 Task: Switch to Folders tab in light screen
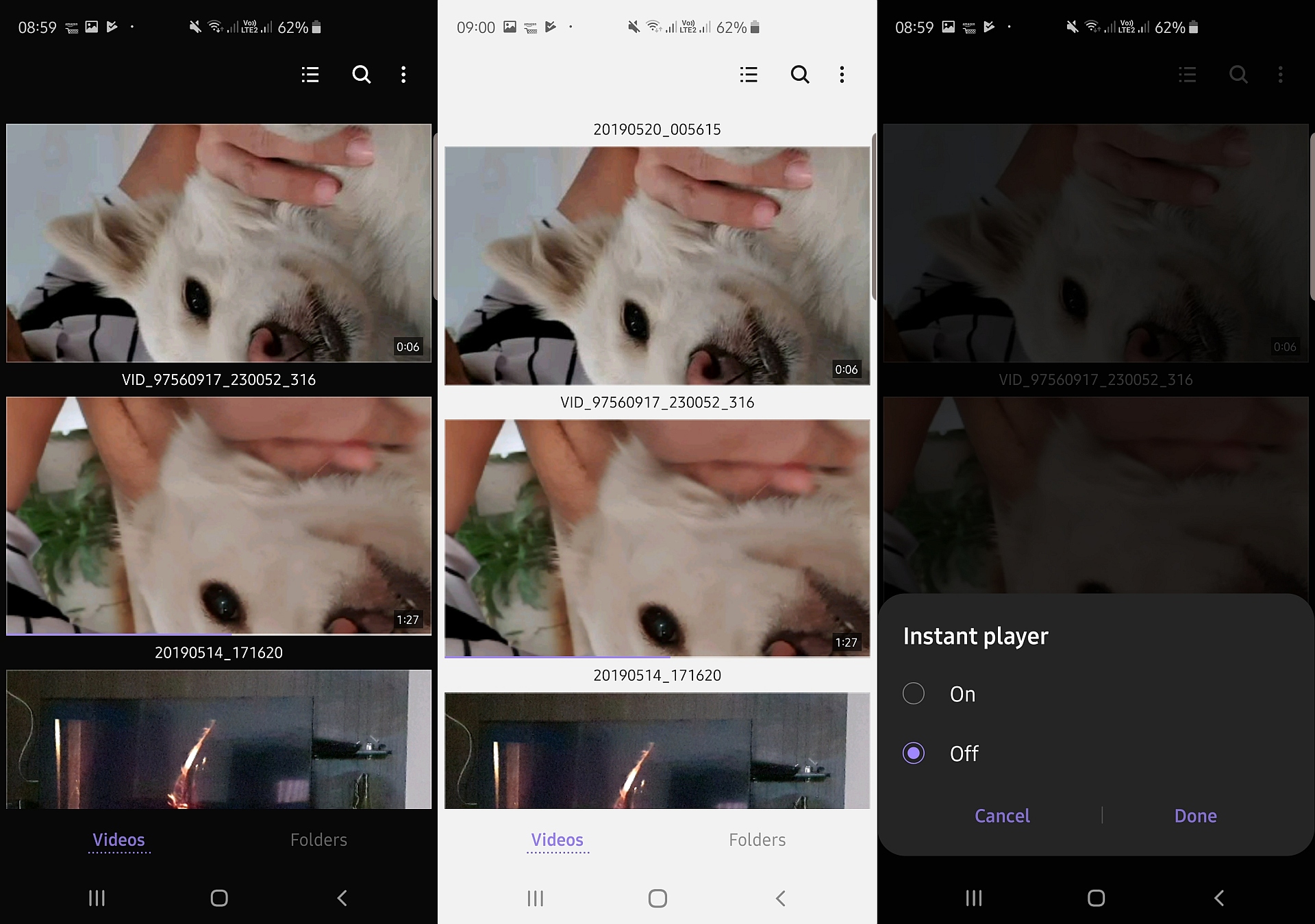pos(757,840)
